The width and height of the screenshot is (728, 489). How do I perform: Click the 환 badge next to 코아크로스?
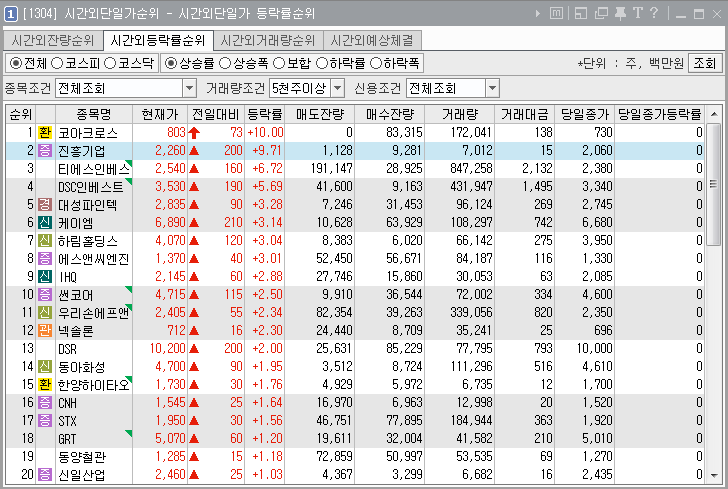click(45, 133)
